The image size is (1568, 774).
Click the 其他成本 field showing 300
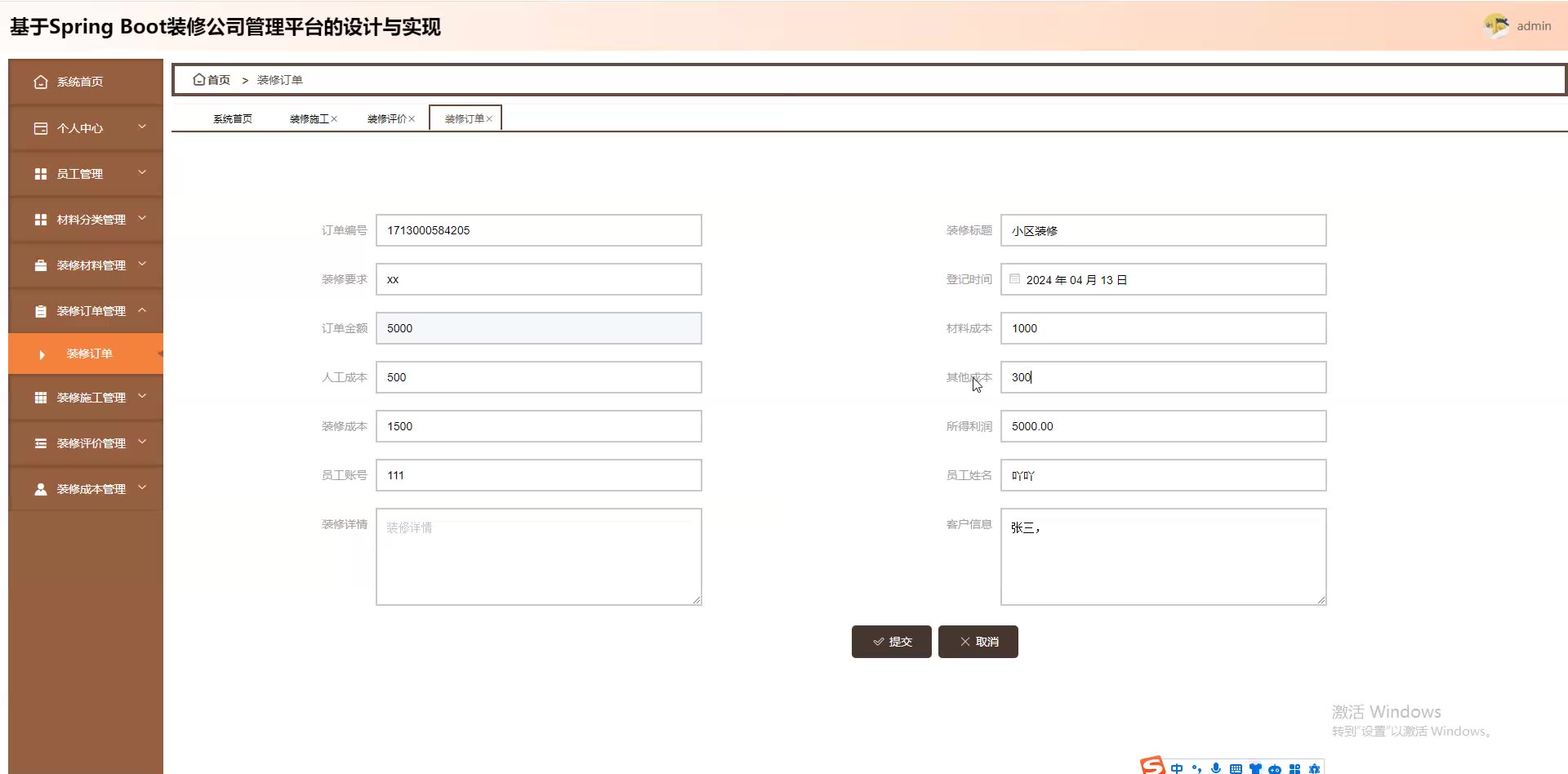(x=1163, y=377)
